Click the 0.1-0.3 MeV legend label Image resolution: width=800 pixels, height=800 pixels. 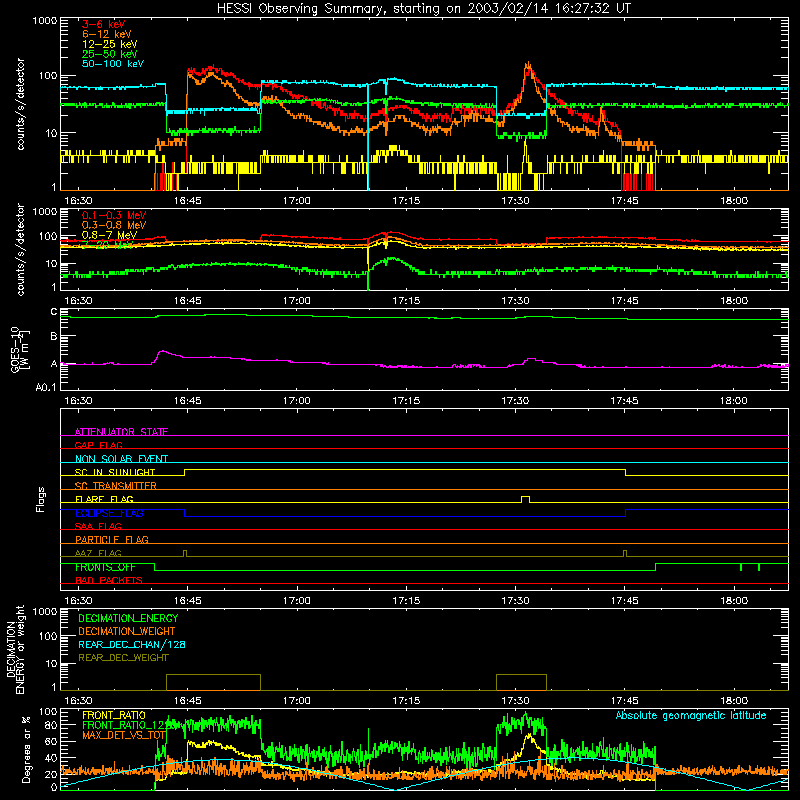[114, 215]
